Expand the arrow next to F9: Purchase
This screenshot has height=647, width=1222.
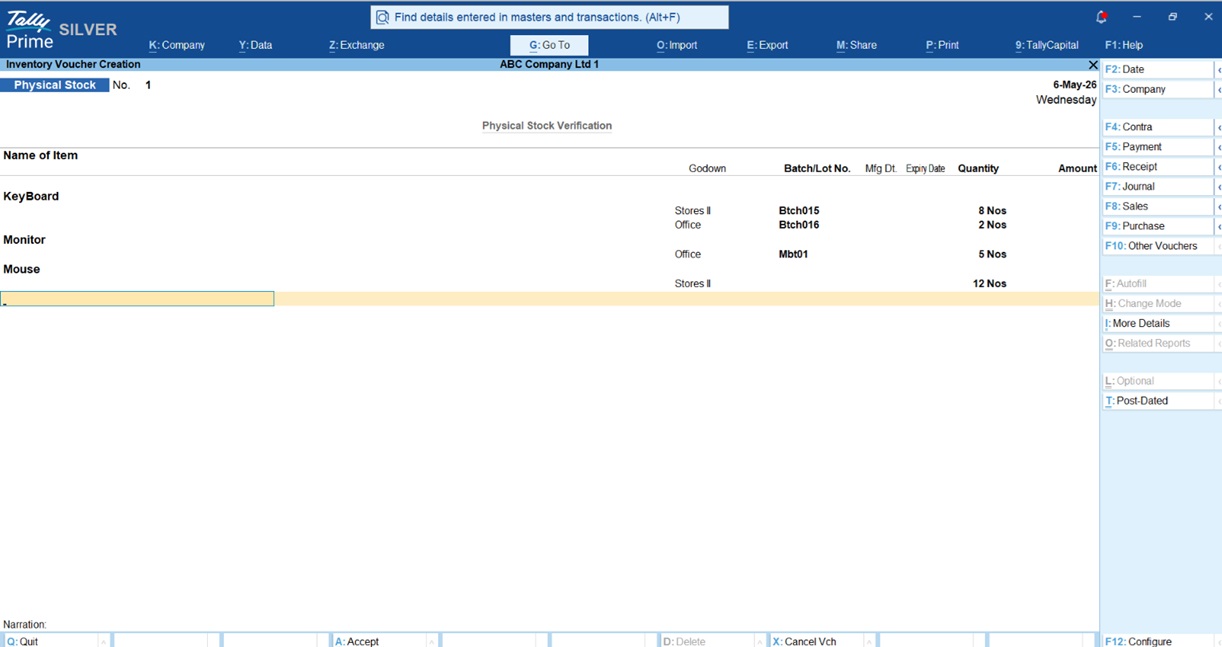point(1218,226)
